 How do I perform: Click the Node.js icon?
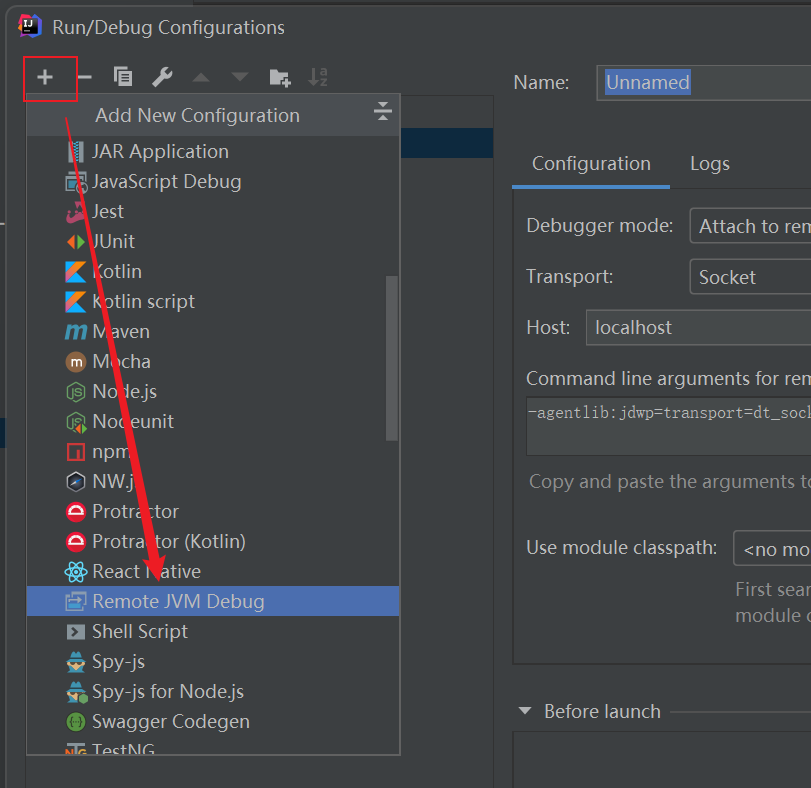pos(76,392)
